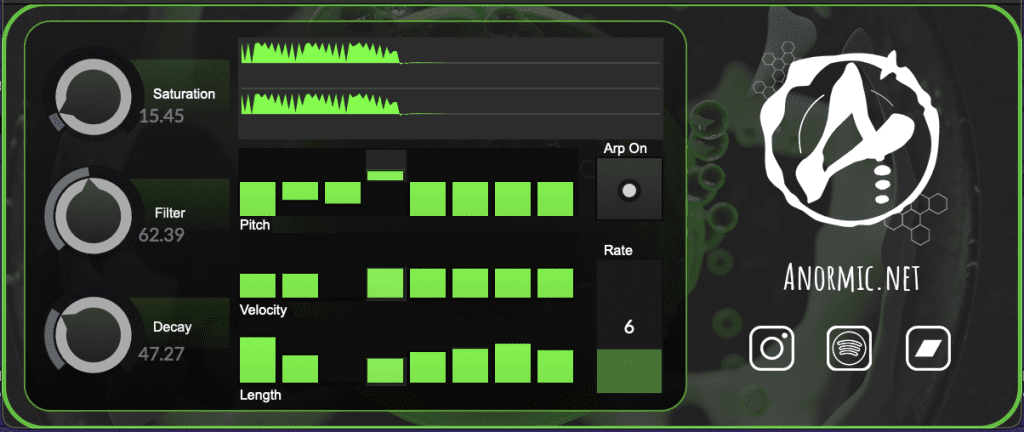Click the Filter value 62.39
This screenshot has height=432, width=1024.
[x=161, y=235]
